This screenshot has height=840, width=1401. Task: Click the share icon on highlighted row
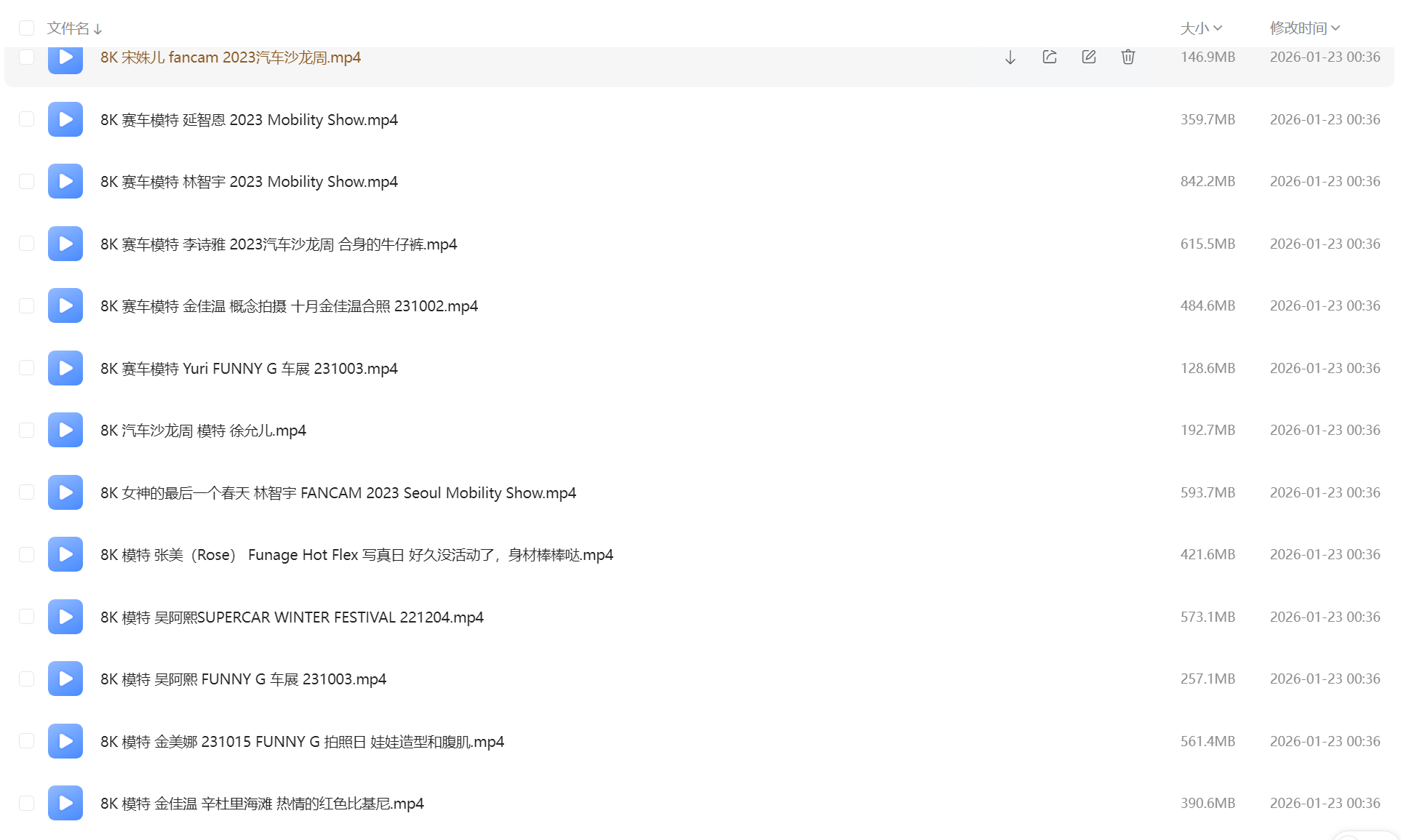1049,57
